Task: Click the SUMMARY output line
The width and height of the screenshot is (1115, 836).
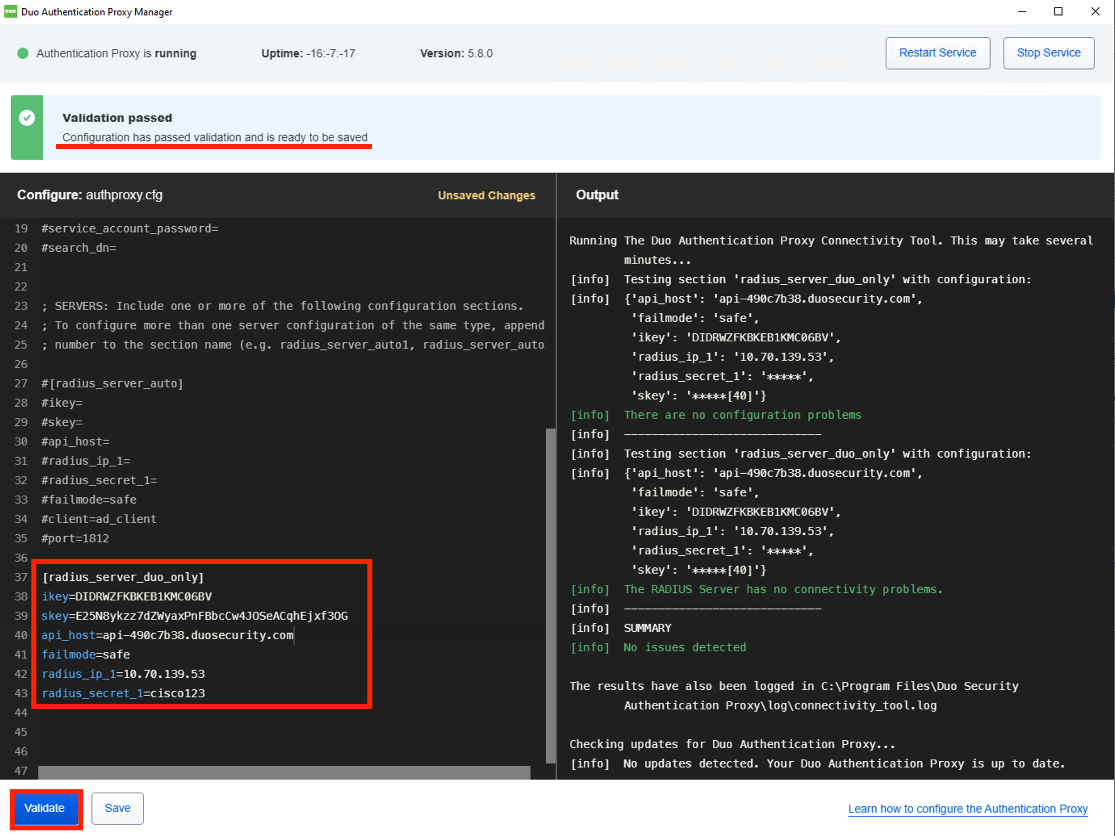Action: pos(647,628)
